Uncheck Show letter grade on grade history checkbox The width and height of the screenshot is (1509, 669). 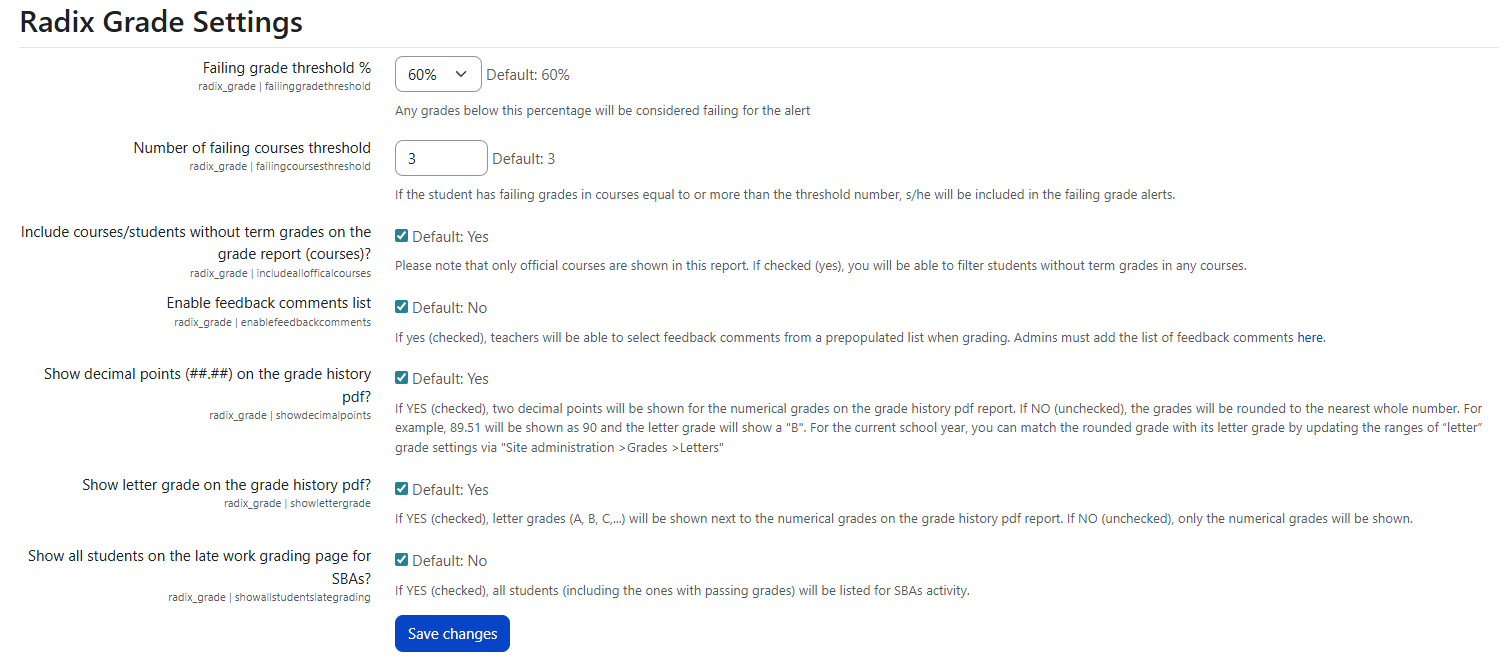[x=402, y=489]
